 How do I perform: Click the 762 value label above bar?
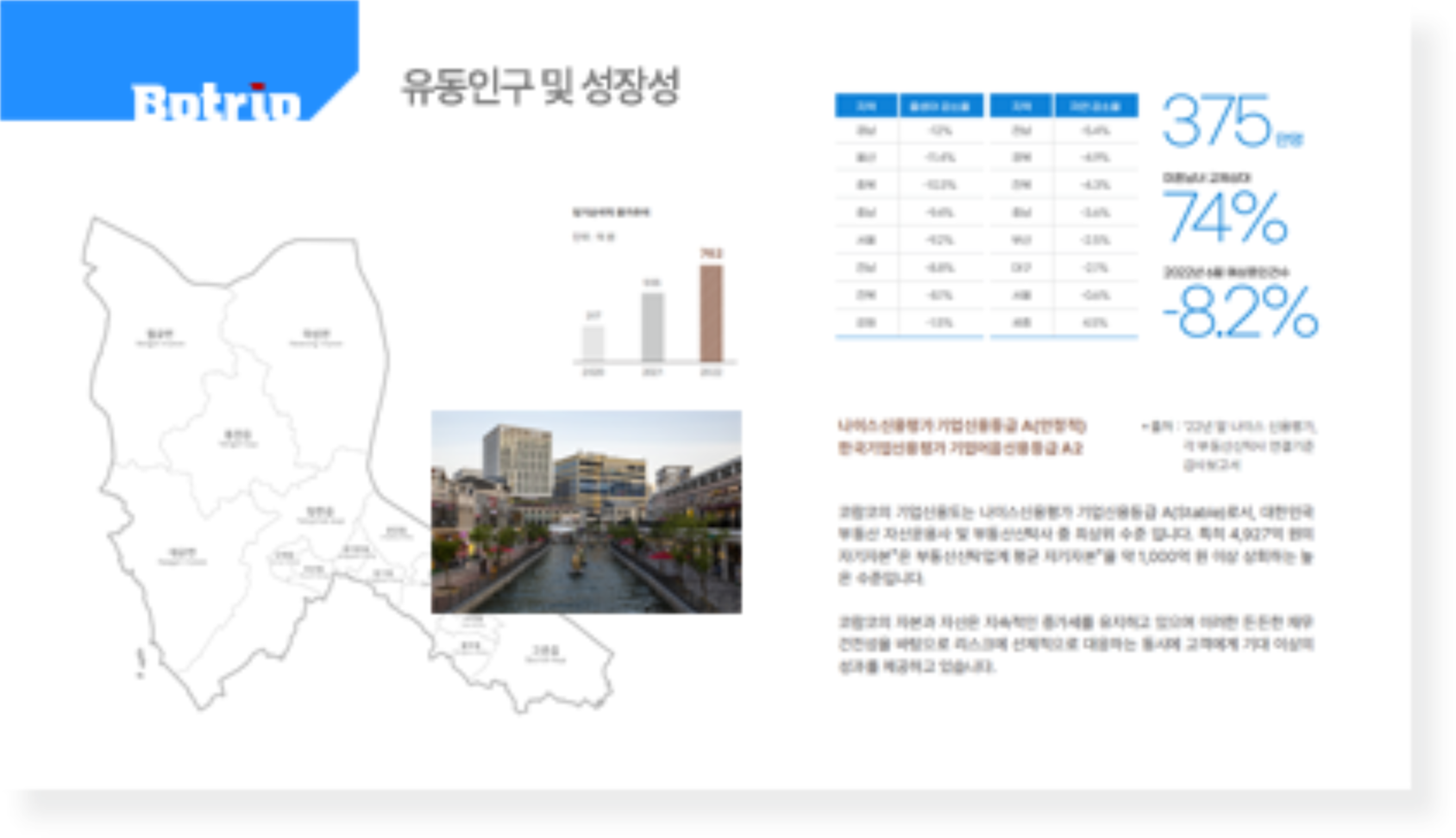pyautogui.click(x=711, y=253)
